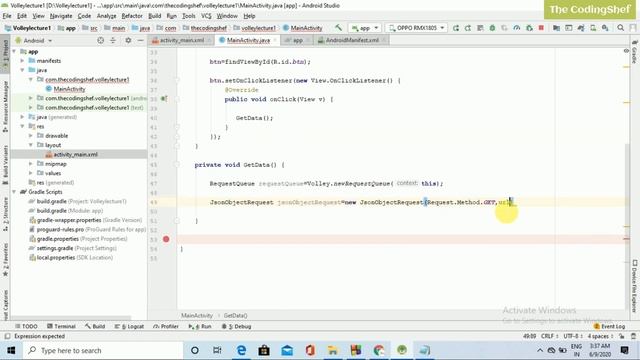Screen dimensions: 640x360
Task: Open the SDK Manager icon
Action: pyautogui.click(x=605, y=28)
